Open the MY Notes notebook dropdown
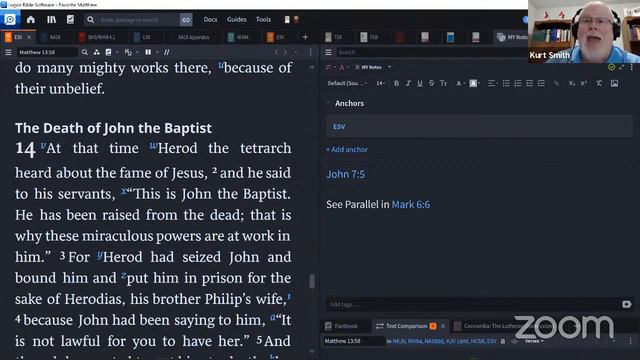 click(x=373, y=67)
